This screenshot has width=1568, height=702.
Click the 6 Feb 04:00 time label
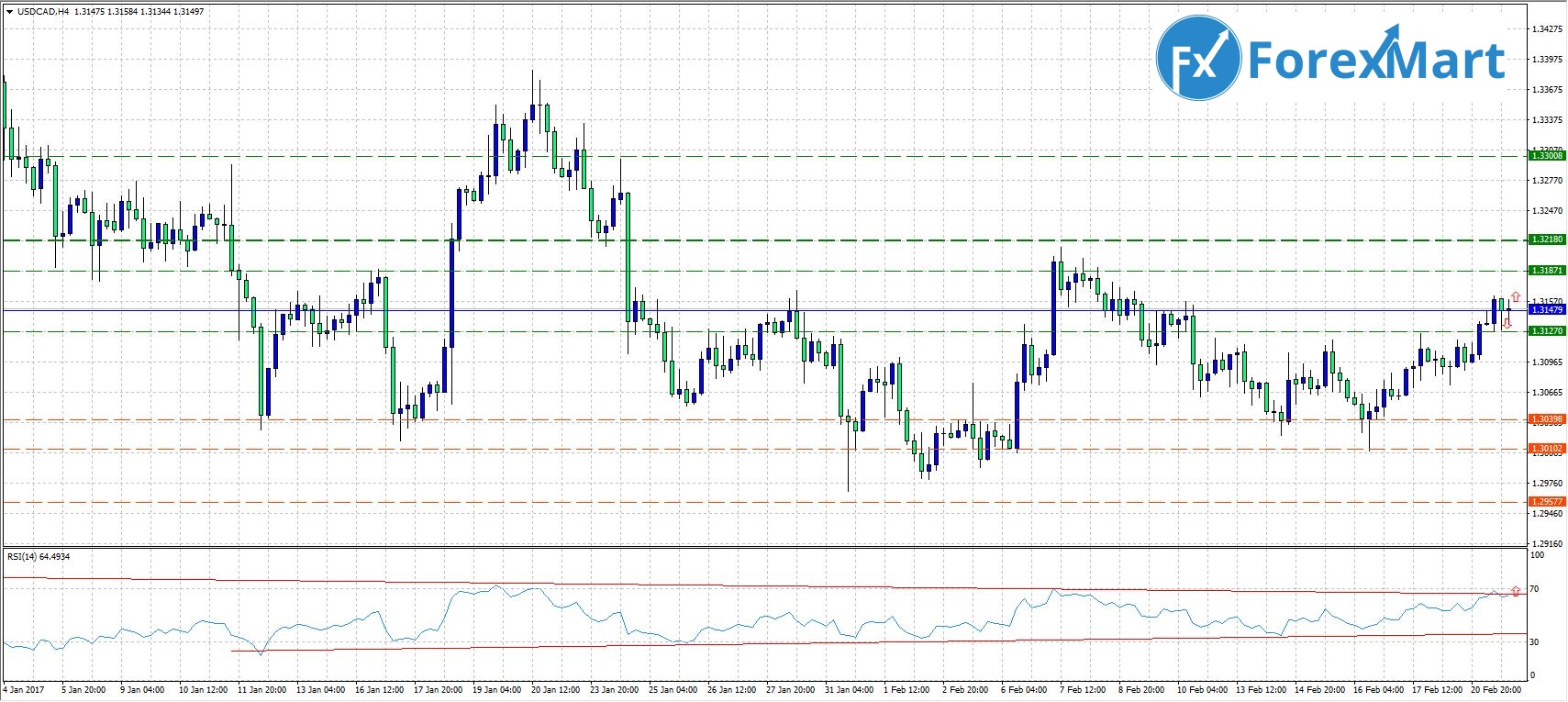1024,690
